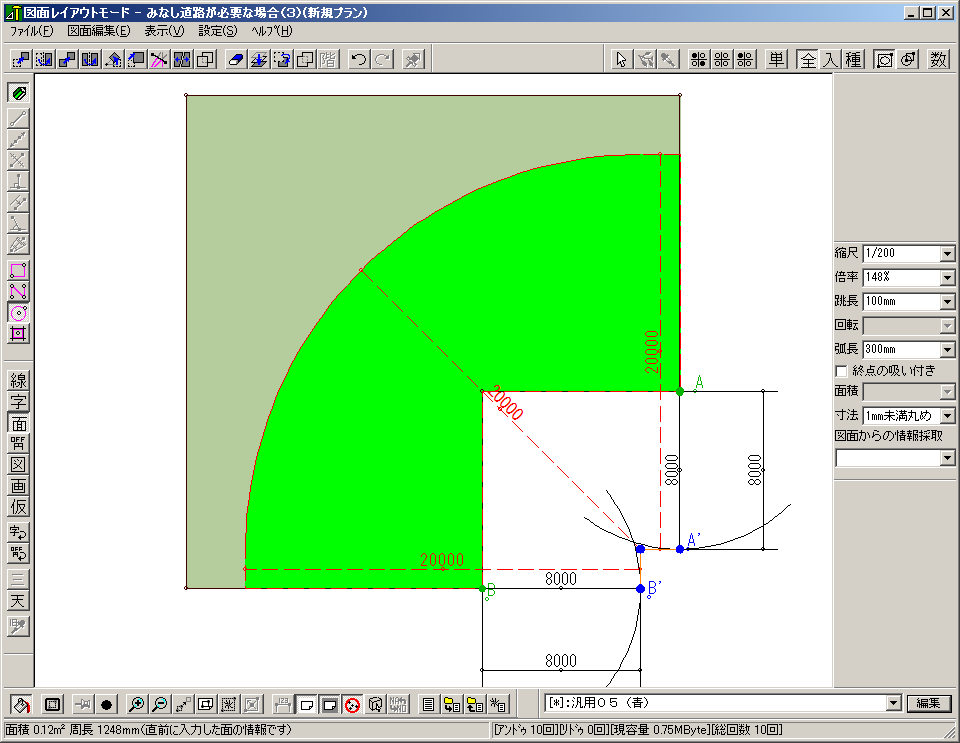Select the magenta circle drawing tool
This screenshot has height=743, width=960.
pyautogui.click(x=18, y=313)
